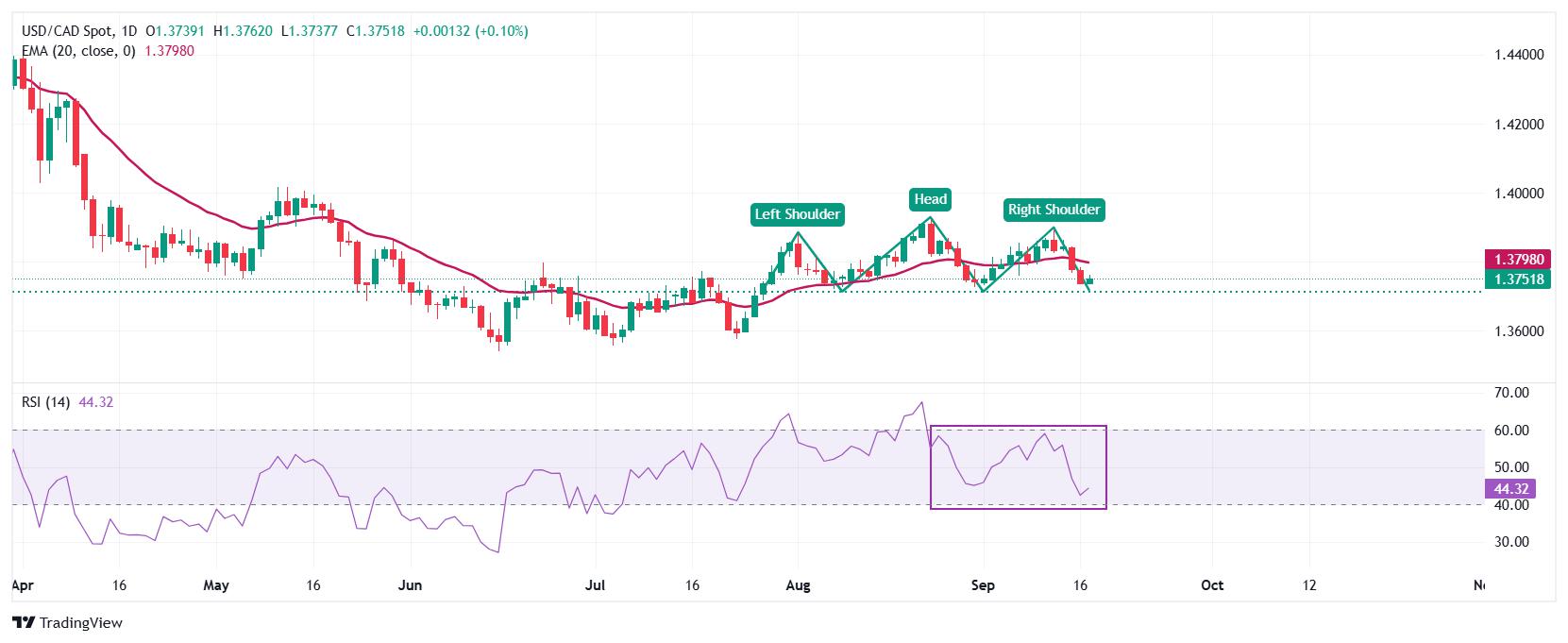This screenshot has height=643, width=1568.
Task: Click the 70.00 RSI axis label
Action: pos(1512,392)
